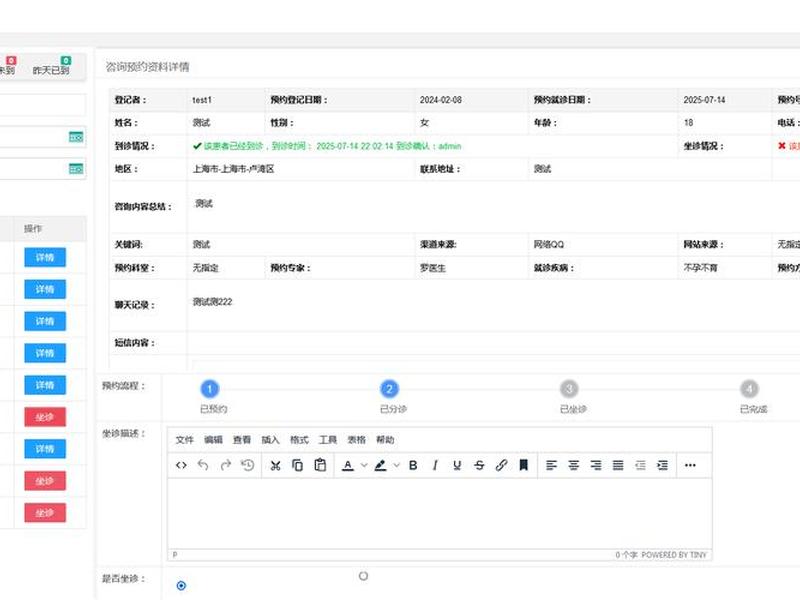This screenshot has height=600, width=800.
Task: Click the chat record 测试测222
Action: (x=212, y=302)
